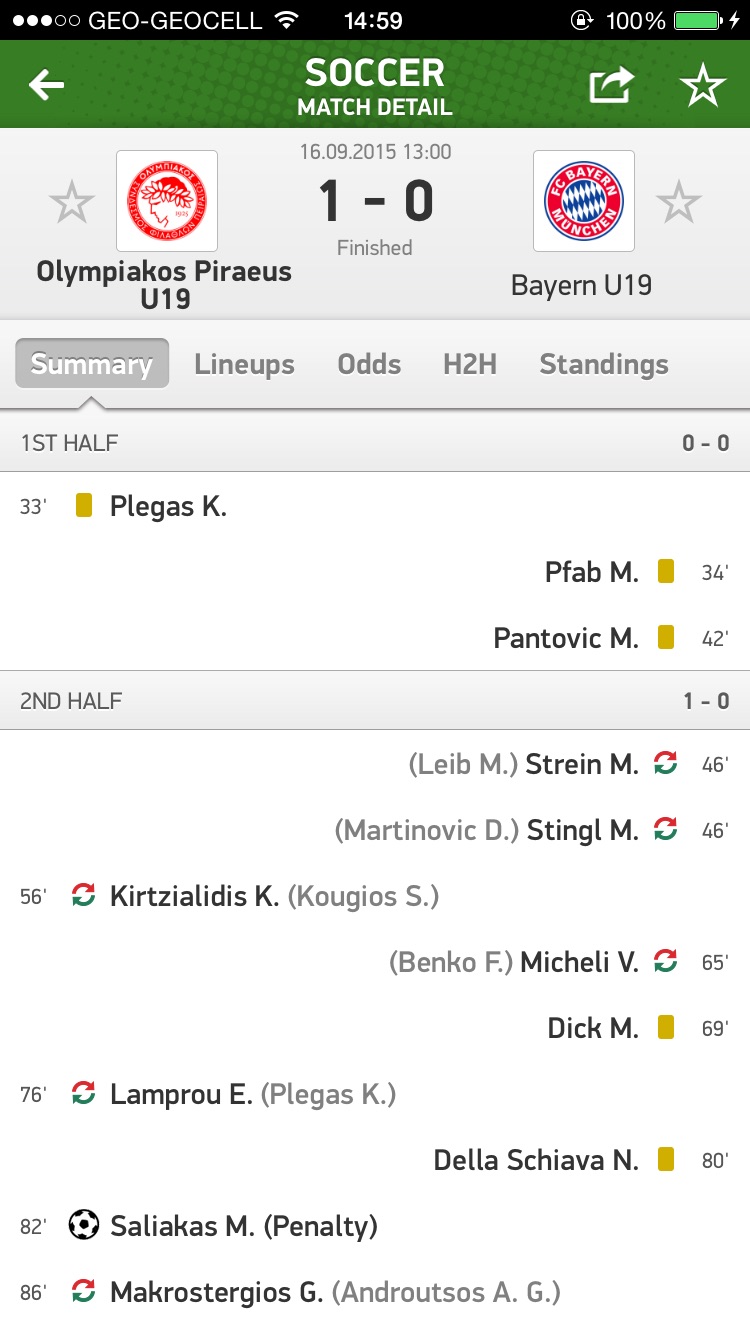Tap the back arrow in header
Image resolution: width=750 pixels, height=1334 pixels.
click(47, 86)
